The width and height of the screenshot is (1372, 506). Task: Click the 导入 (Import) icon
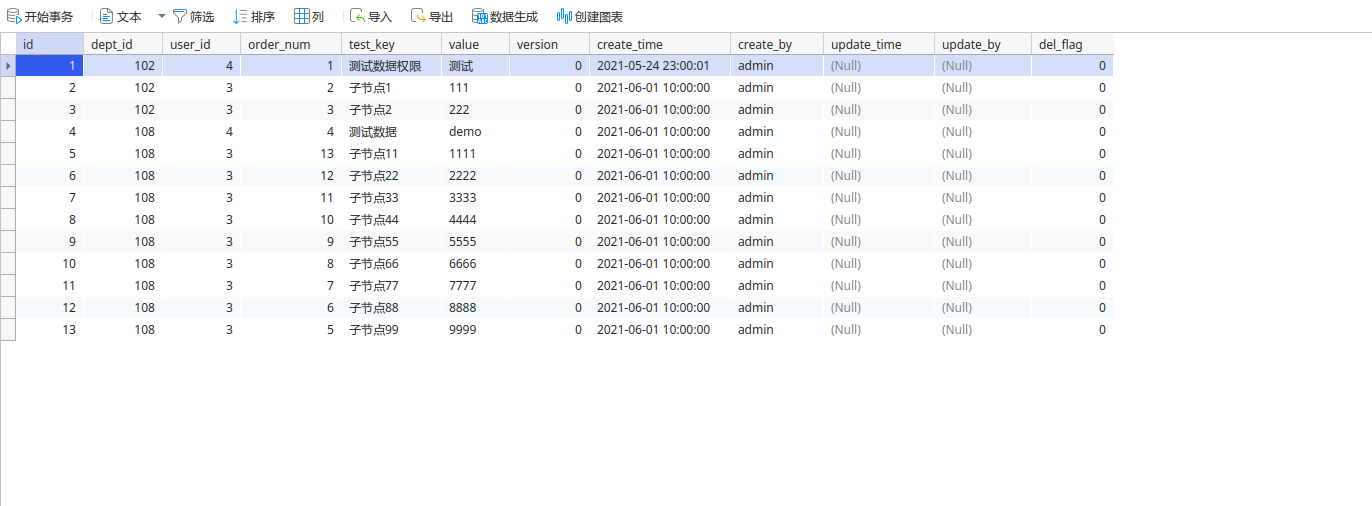coord(357,17)
